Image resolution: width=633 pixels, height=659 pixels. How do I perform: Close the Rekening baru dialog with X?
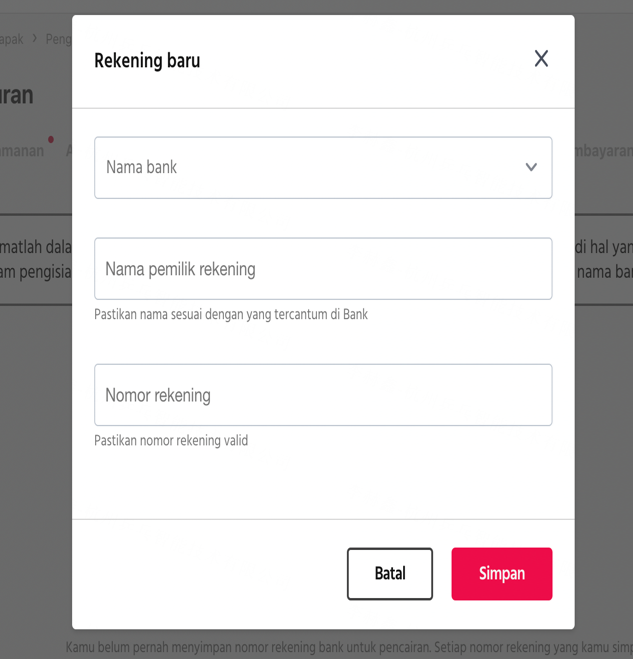(541, 59)
